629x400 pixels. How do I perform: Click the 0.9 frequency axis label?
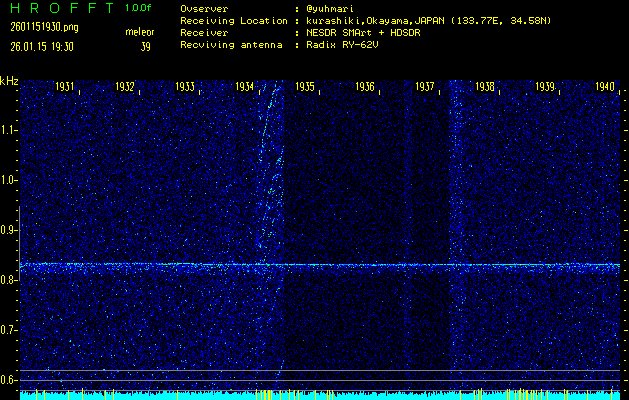(9, 229)
